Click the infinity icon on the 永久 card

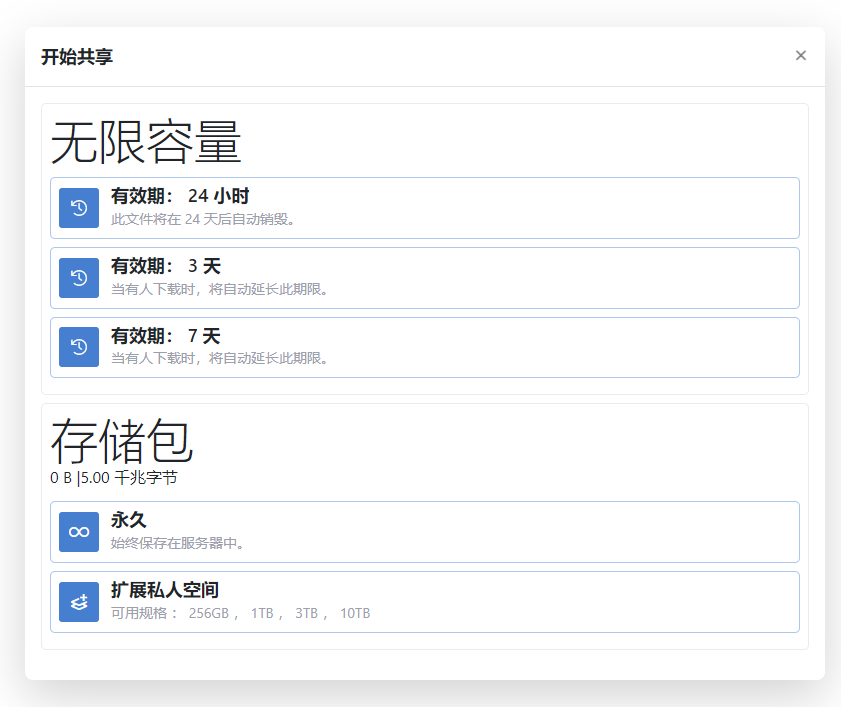(x=78, y=531)
